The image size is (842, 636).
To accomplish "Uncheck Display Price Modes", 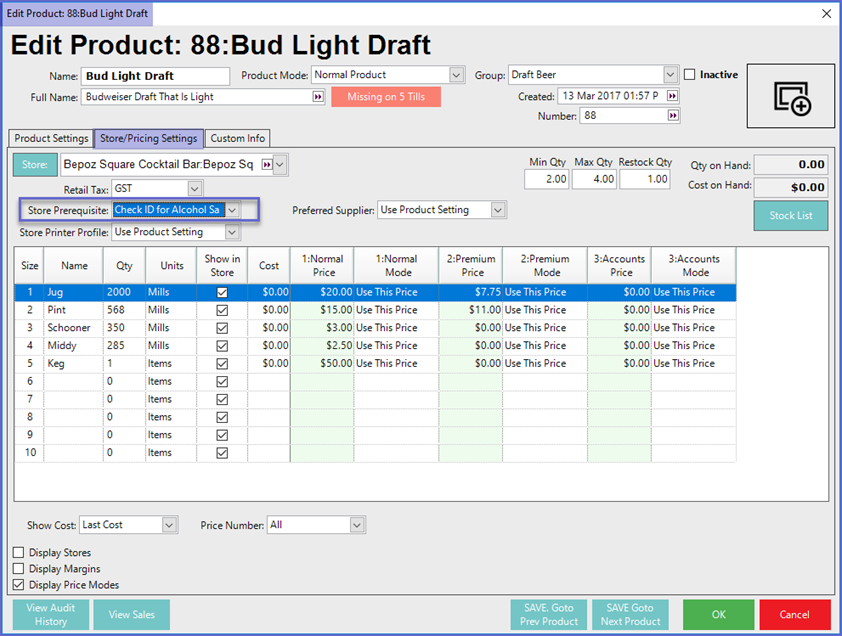I will [x=19, y=585].
